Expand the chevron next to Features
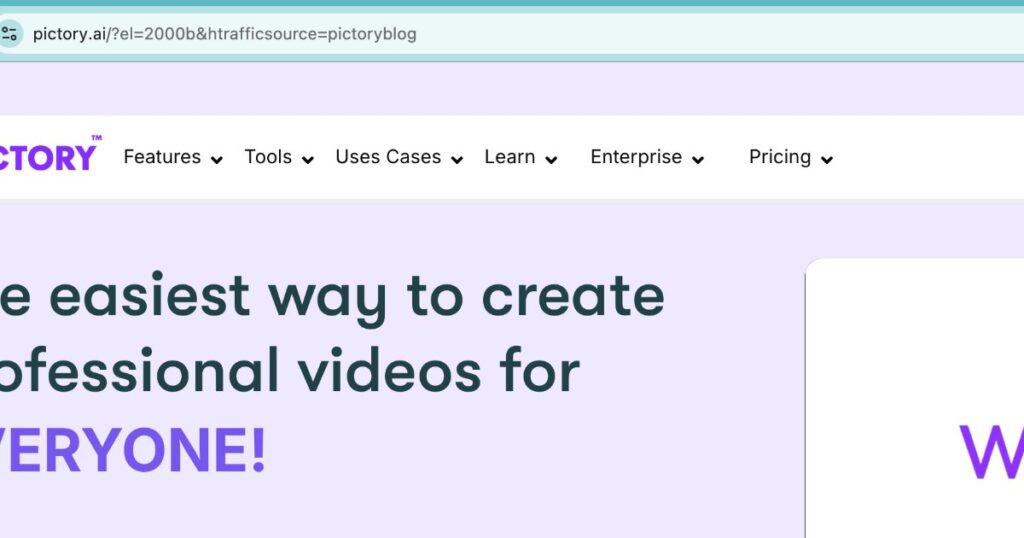The width and height of the screenshot is (1024, 538). point(217,159)
